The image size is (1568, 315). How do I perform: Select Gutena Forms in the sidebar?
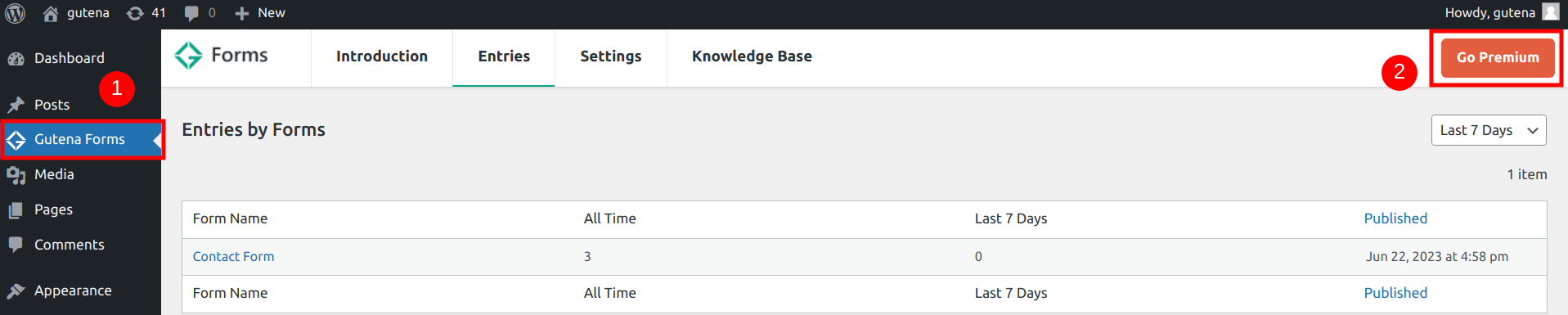pos(80,139)
